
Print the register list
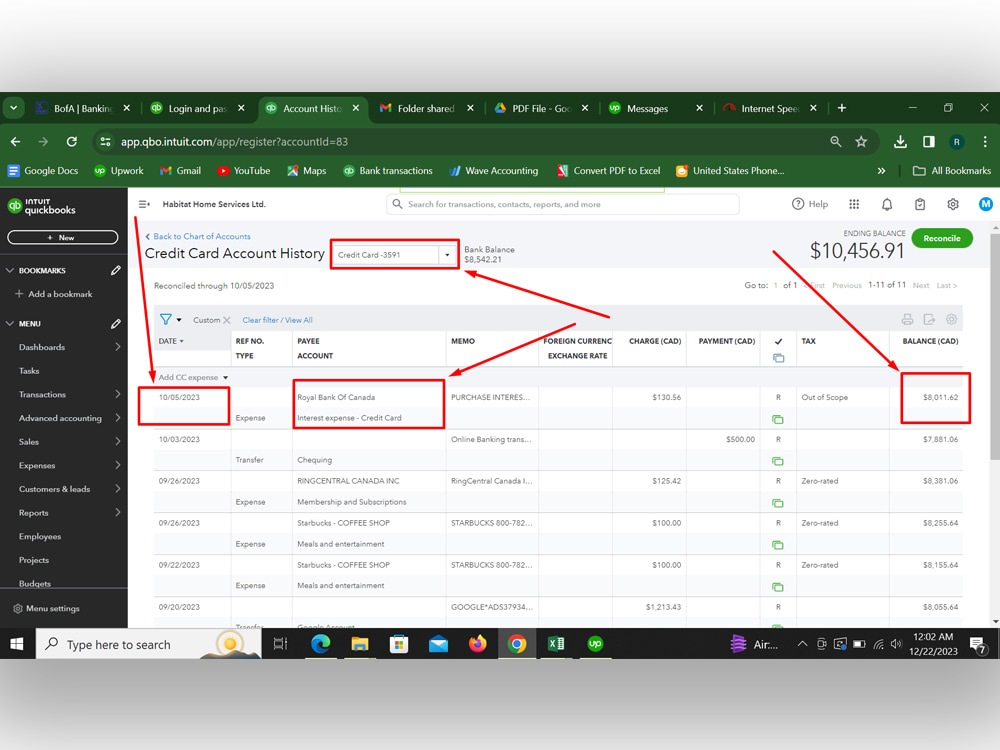[x=907, y=320]
